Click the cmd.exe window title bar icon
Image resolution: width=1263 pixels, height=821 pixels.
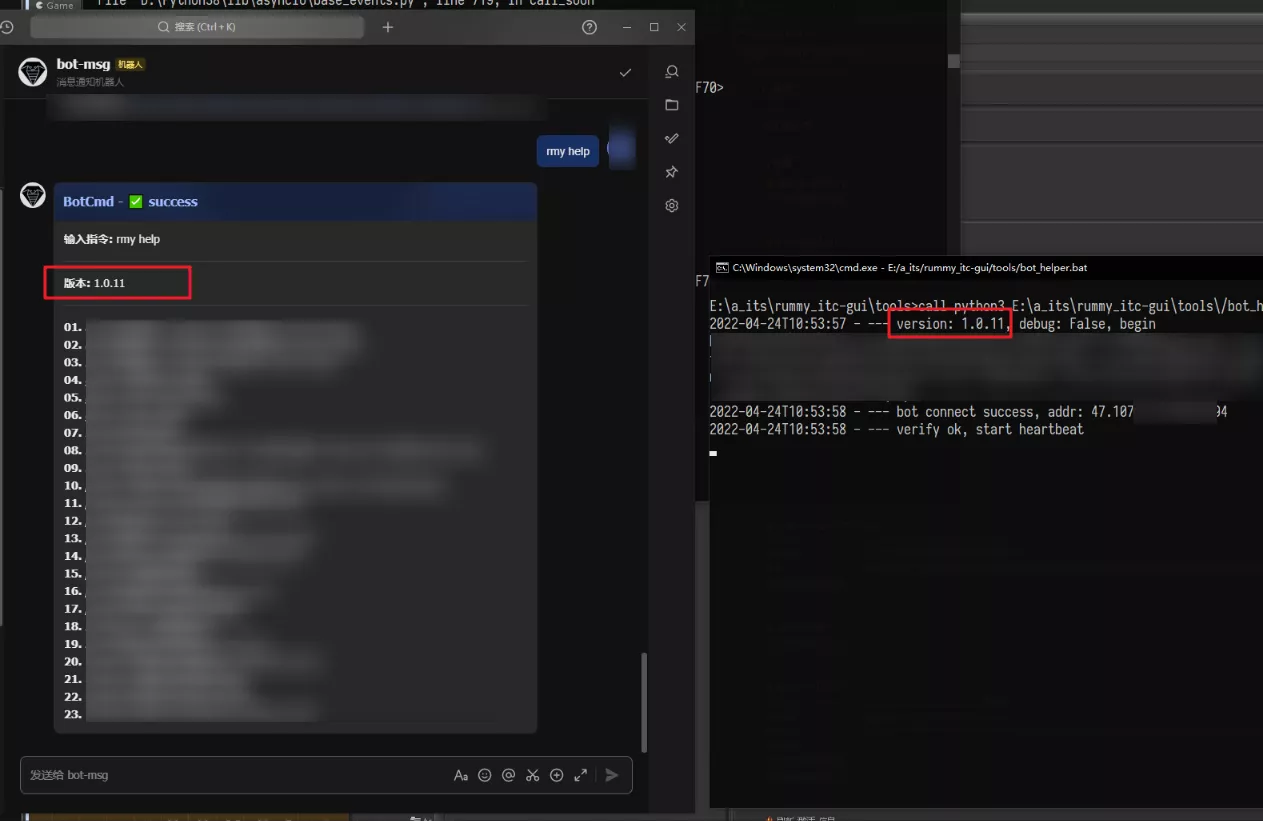722,267
